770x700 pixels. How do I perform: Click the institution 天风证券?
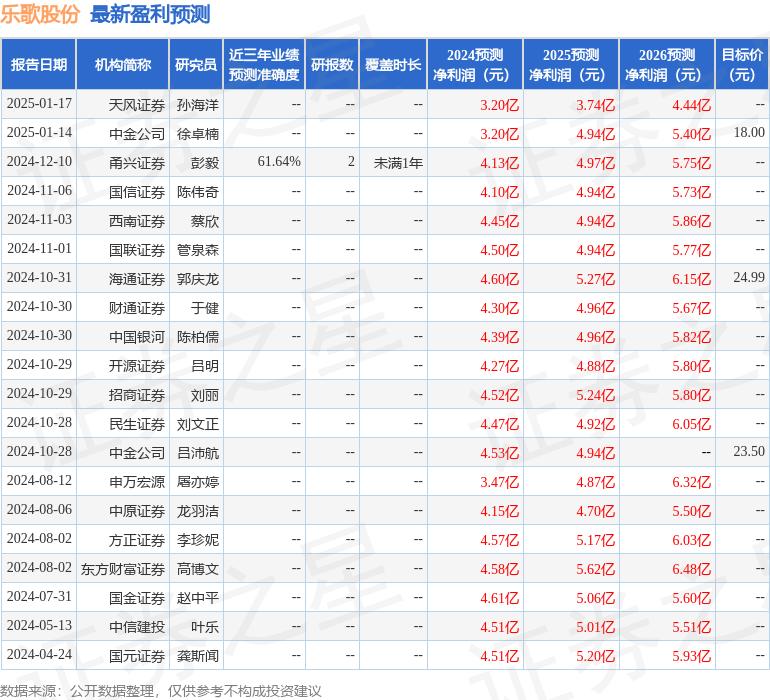pyautogui.click(x=137, y=105)
